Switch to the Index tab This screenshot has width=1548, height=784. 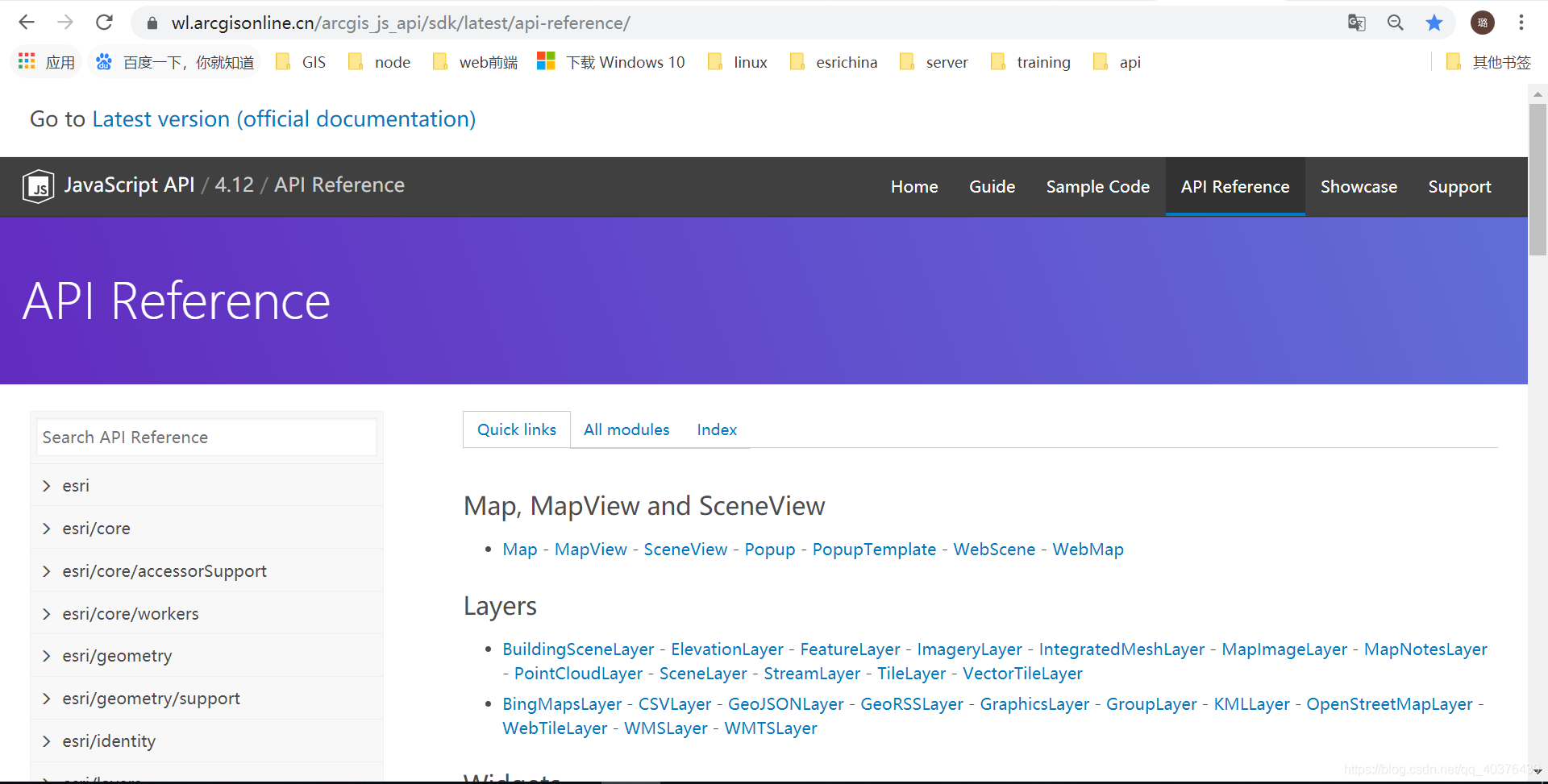pyautogui.click(x=717, y=429)
